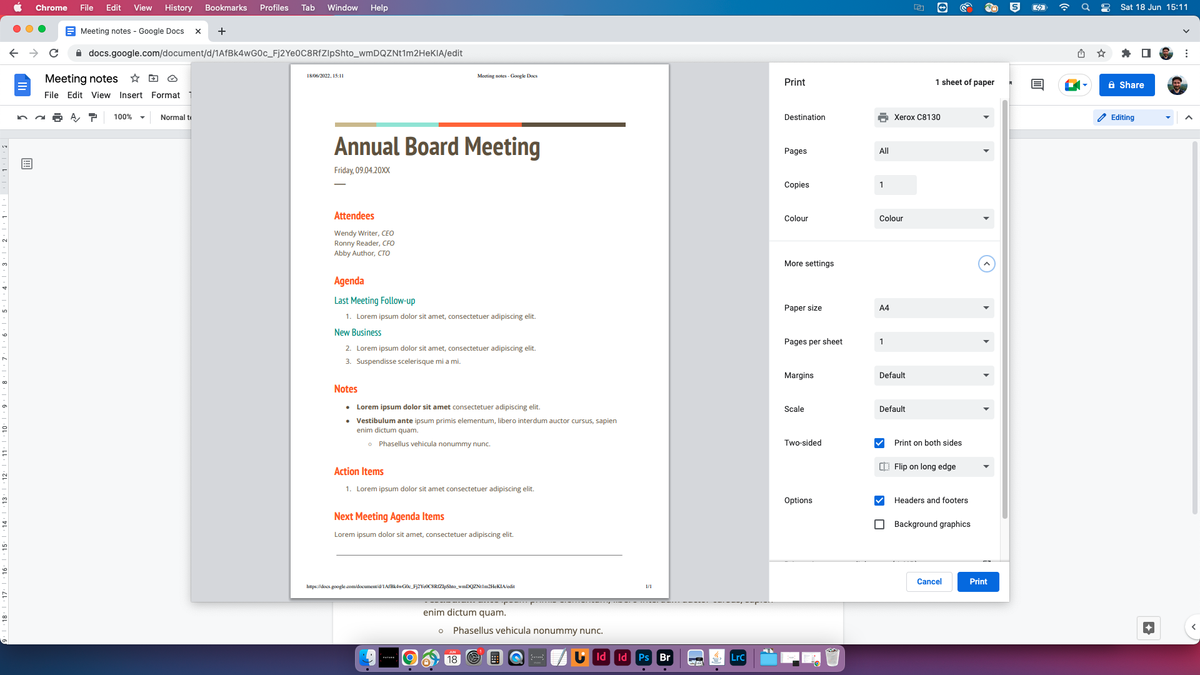
Task: Click the Print button
Action: (x=978, y=581)
